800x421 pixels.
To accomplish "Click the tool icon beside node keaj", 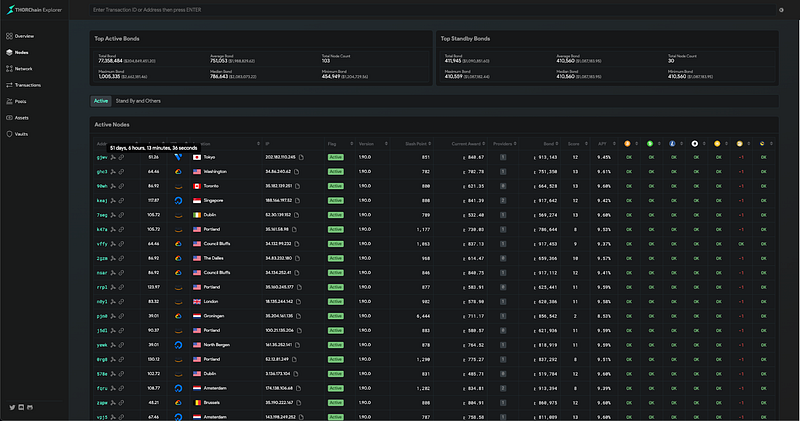I will [113, 201].
